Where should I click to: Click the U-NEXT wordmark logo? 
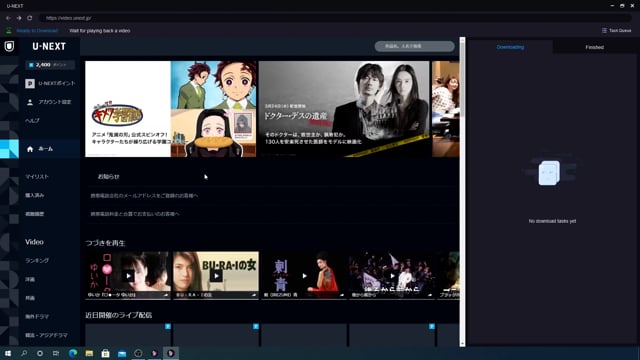tap(49, 47)
